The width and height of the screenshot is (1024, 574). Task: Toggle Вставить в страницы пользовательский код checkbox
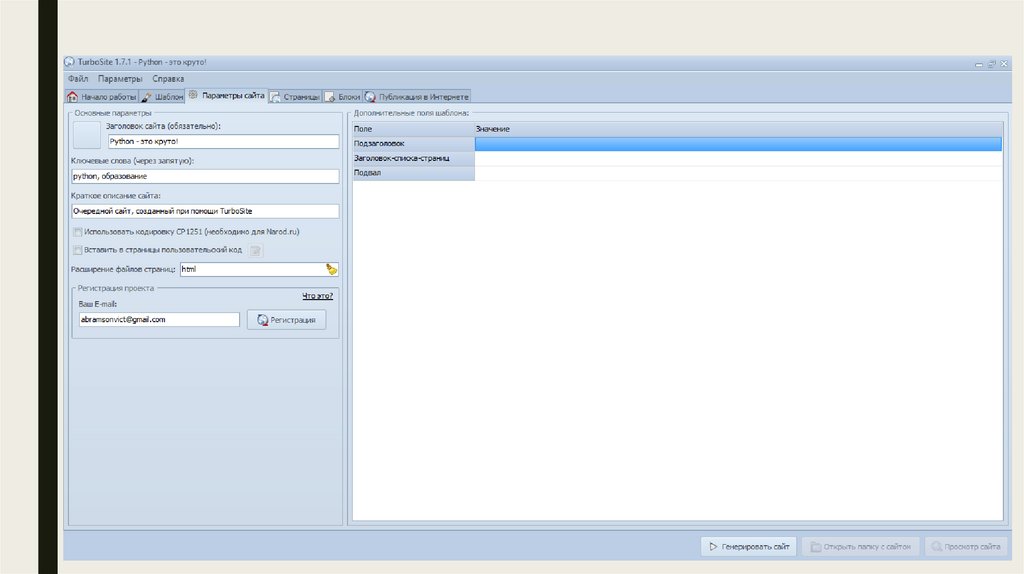[78, 250]
